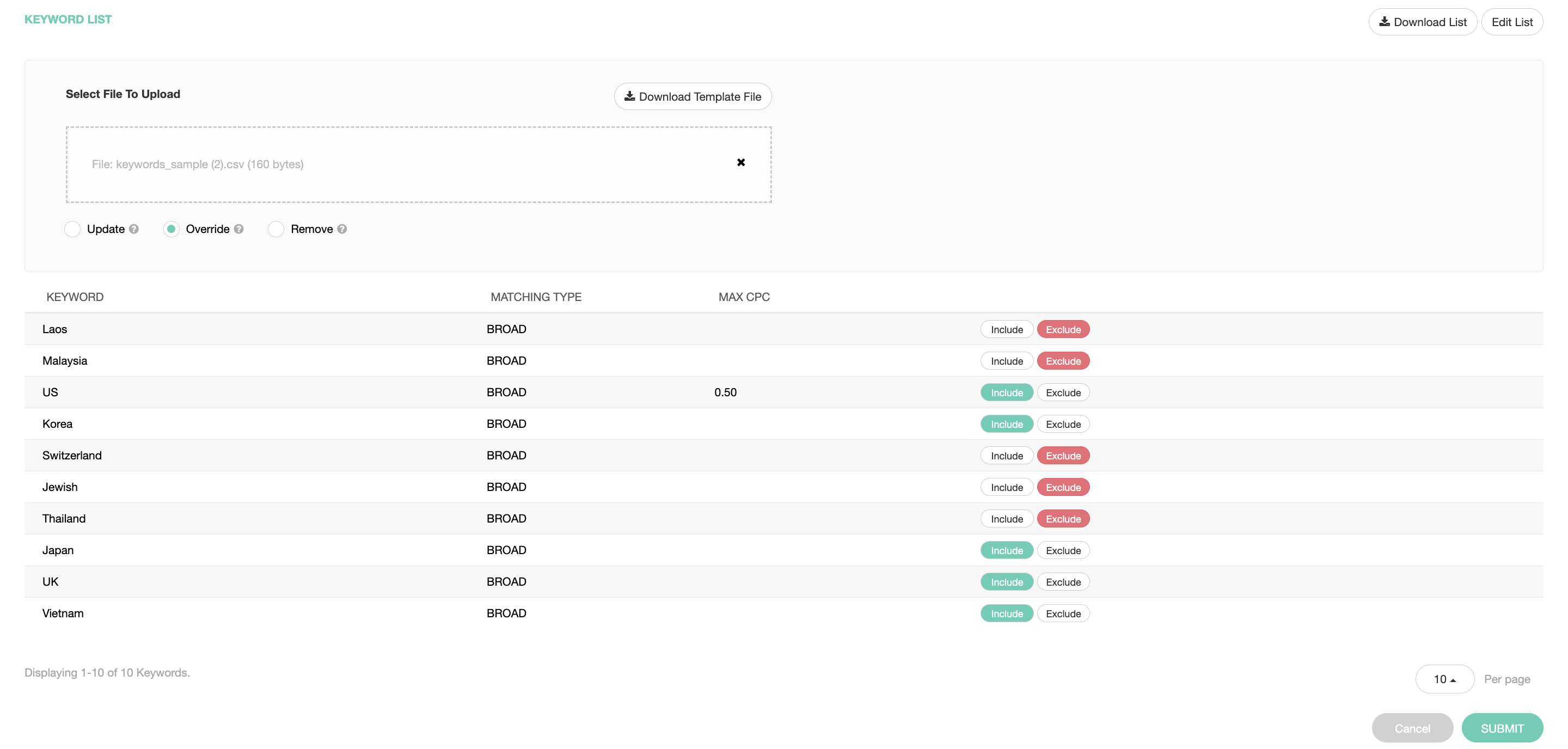Select the Update radio option
This screenshot has width=1568, height=749.
pos(72,229)
